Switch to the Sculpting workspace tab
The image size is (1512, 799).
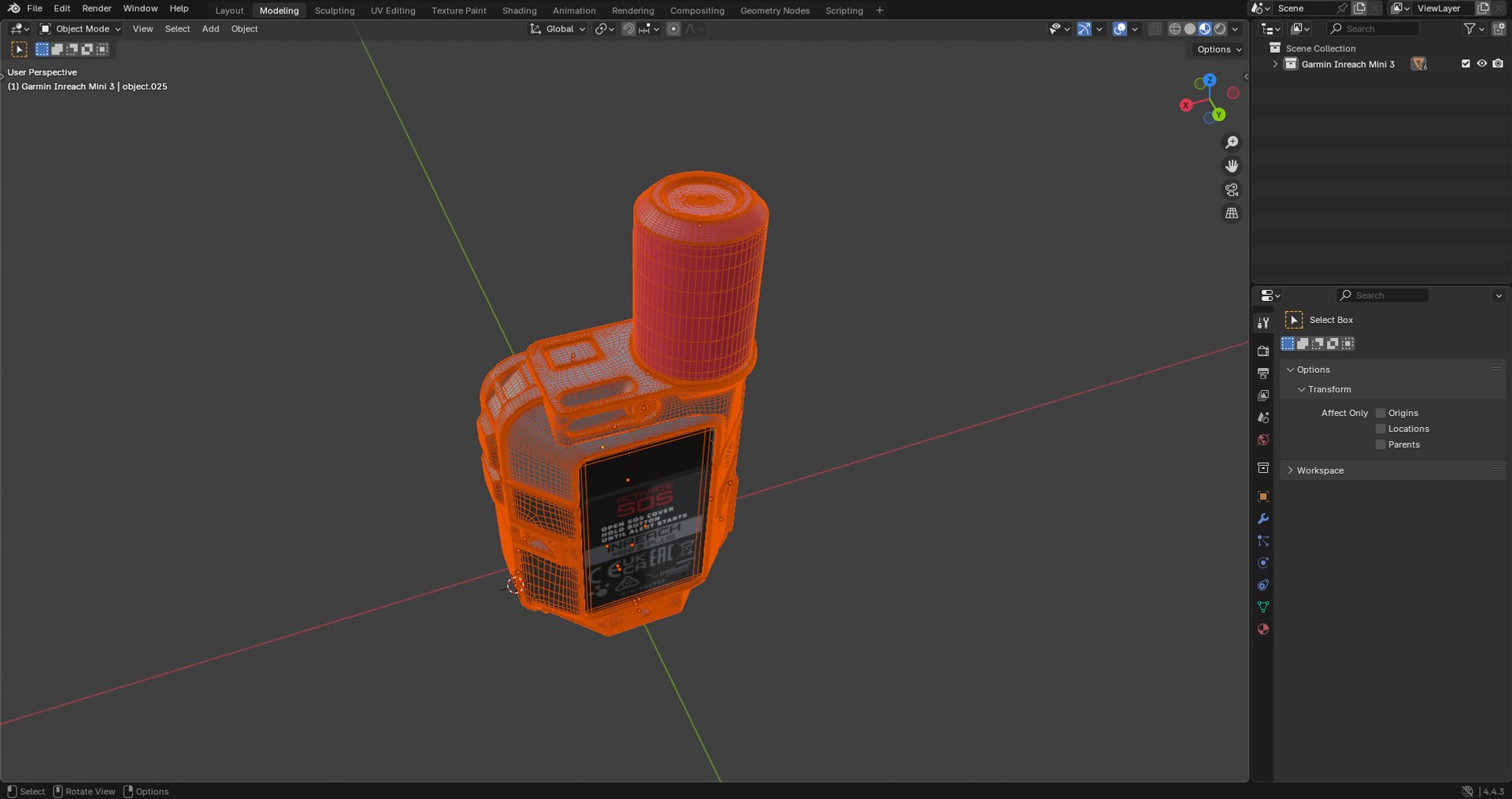(335, 10)
